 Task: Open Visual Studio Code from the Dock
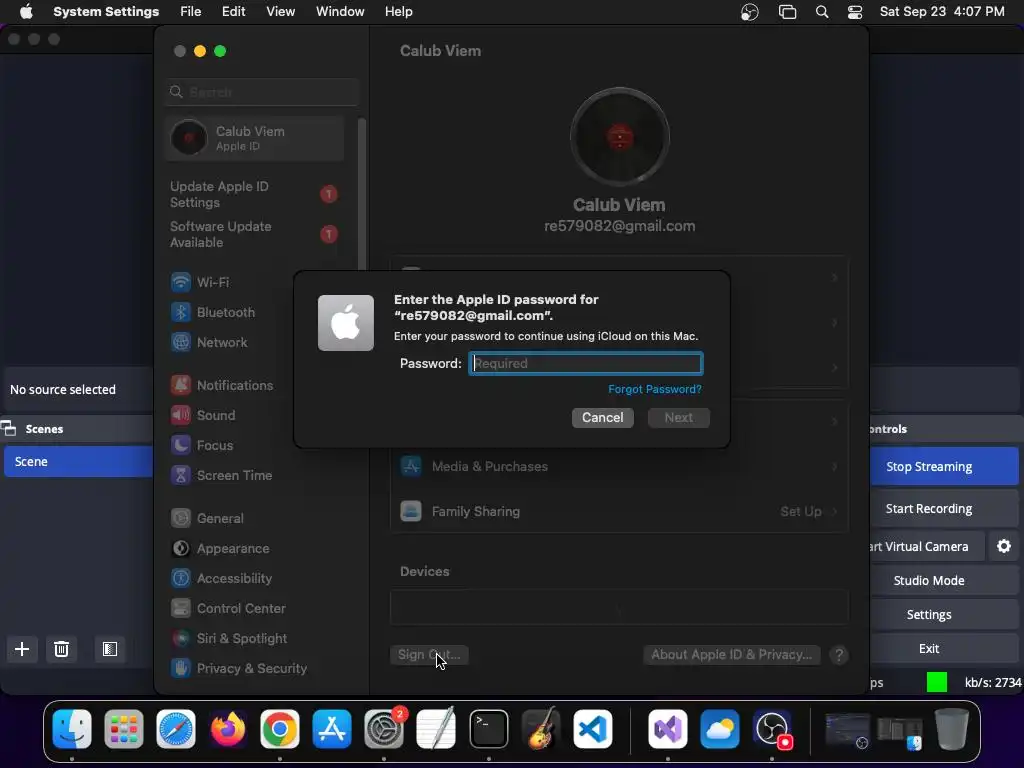click(592, 729)
